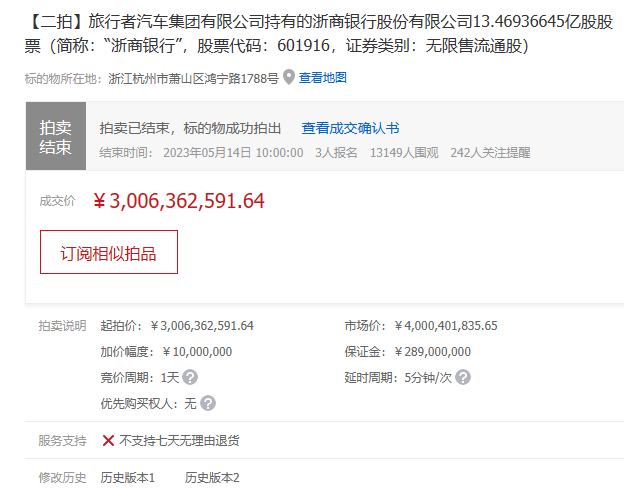Click the 服务支持 section label
Screen dimensions: 624x497
(x=62, y=440)
